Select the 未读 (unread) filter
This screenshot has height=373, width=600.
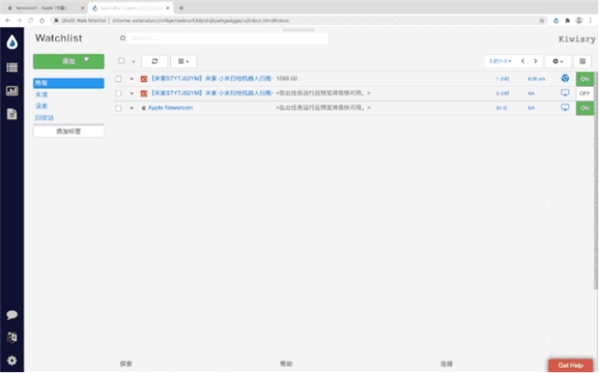[41, 94]
